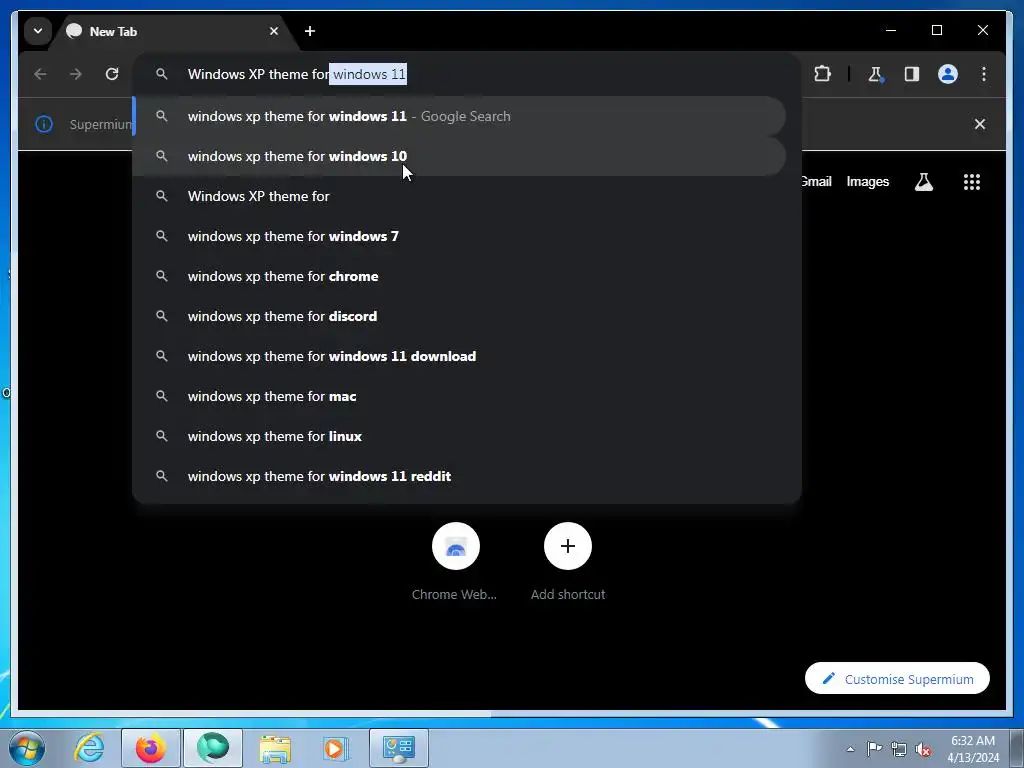This screenshot has width=1024, height=768.
Task: Open the three-dot browser menu
Action: point(984,74)
